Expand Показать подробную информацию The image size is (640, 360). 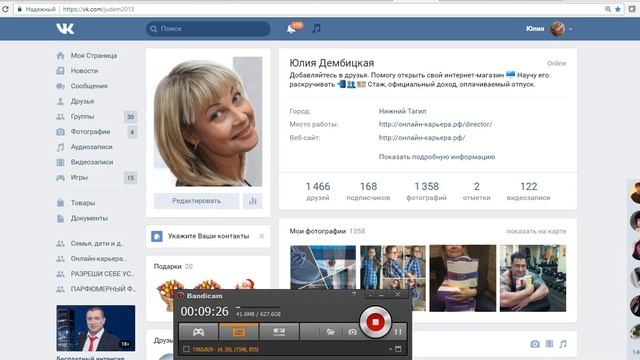437,157
